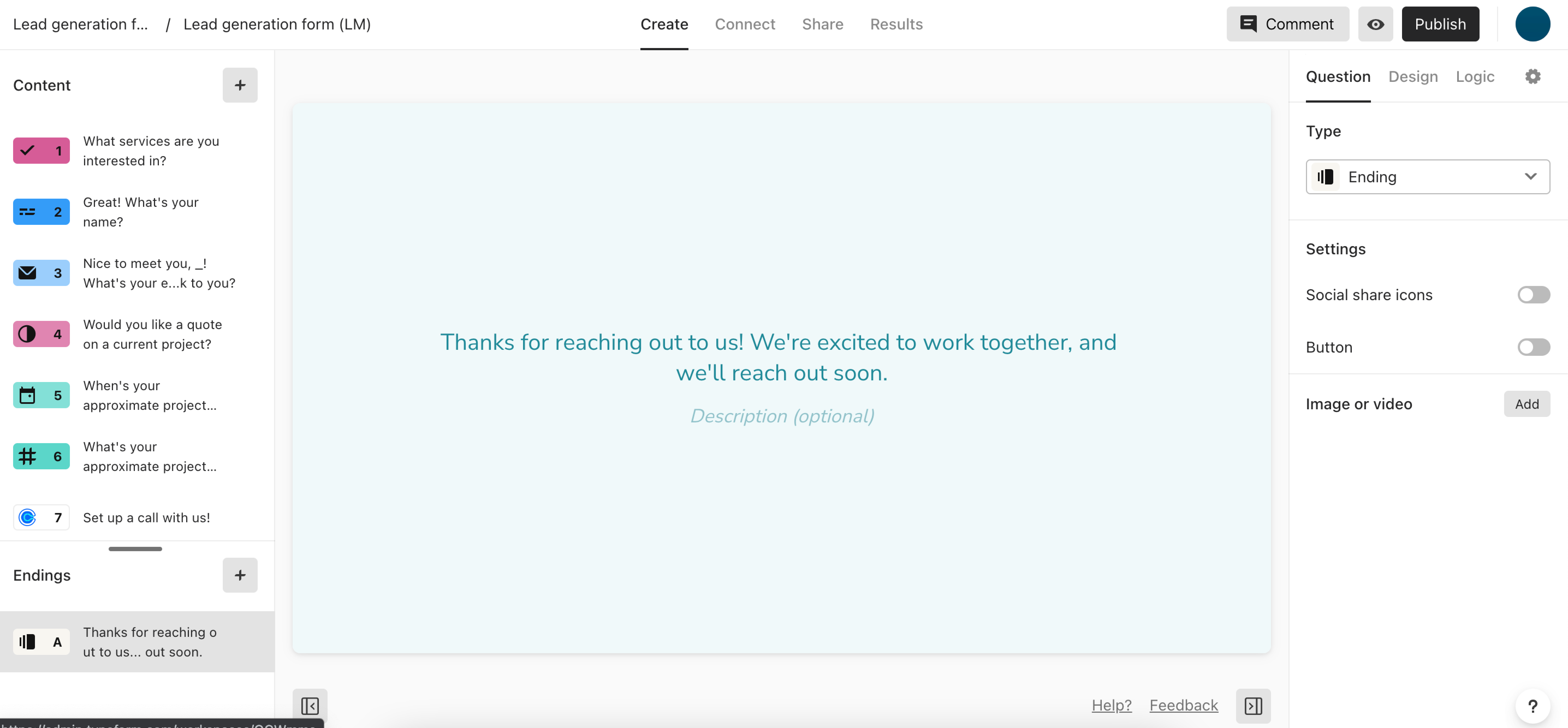The width and height of the screenshot is (1568, 728).
Task: Select question "Great! What's your name?"
Action: 137,212
